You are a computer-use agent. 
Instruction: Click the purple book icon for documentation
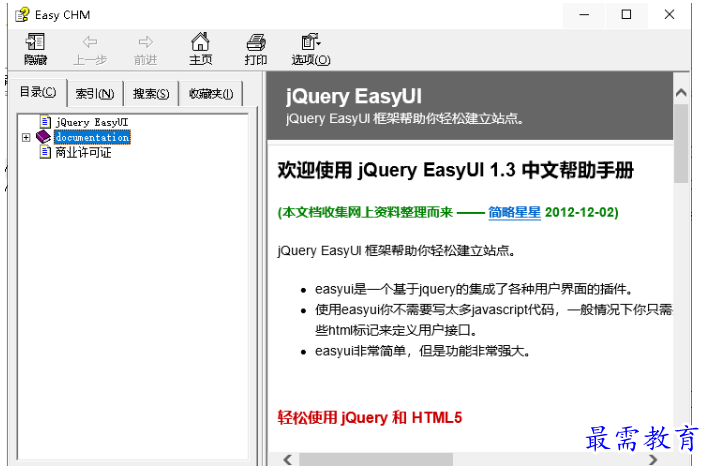(x=44, y=137)
